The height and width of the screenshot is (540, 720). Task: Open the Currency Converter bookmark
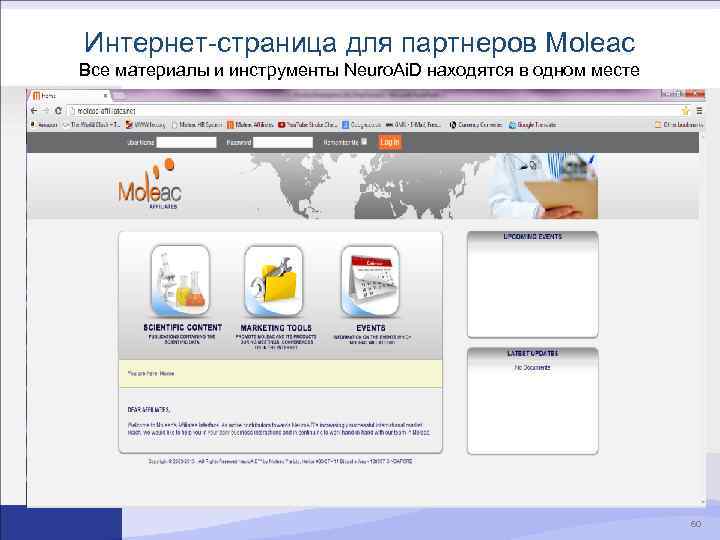[x=476, y=124]
